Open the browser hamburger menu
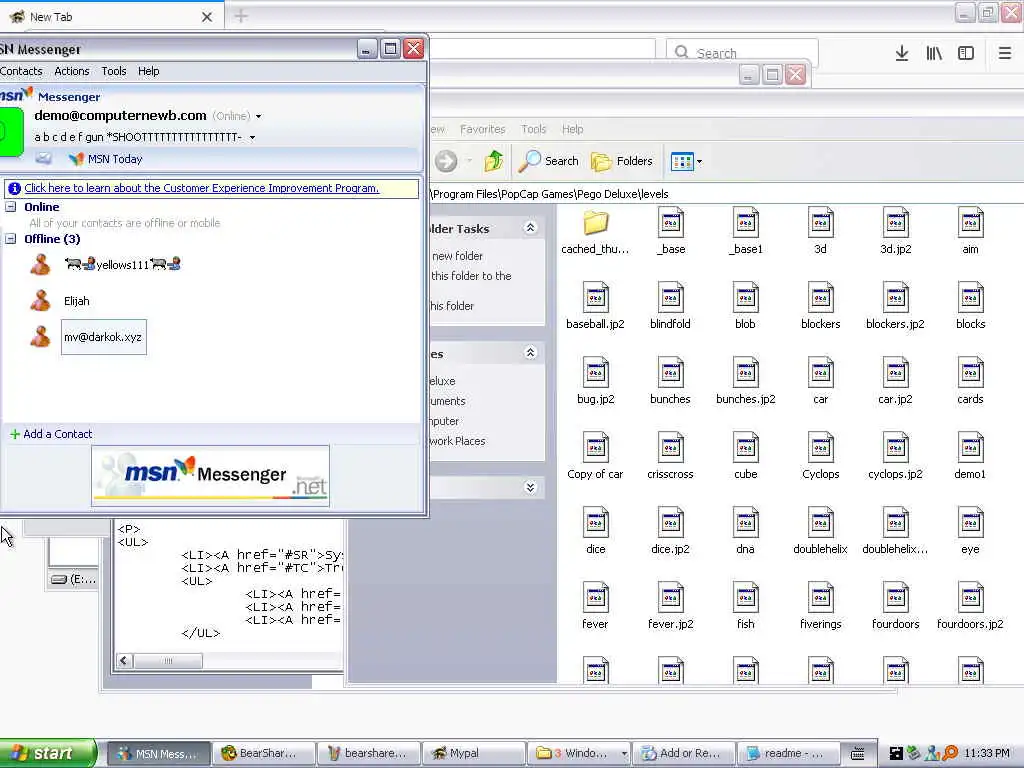 (1004, 53)
